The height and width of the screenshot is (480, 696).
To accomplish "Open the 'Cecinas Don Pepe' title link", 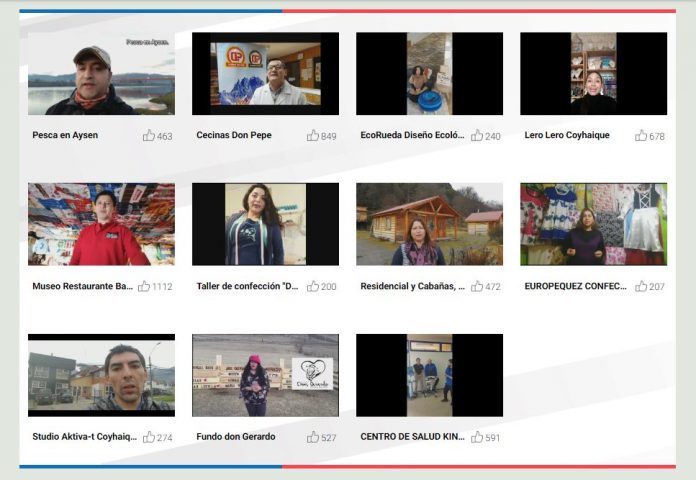I will [234, 135].
